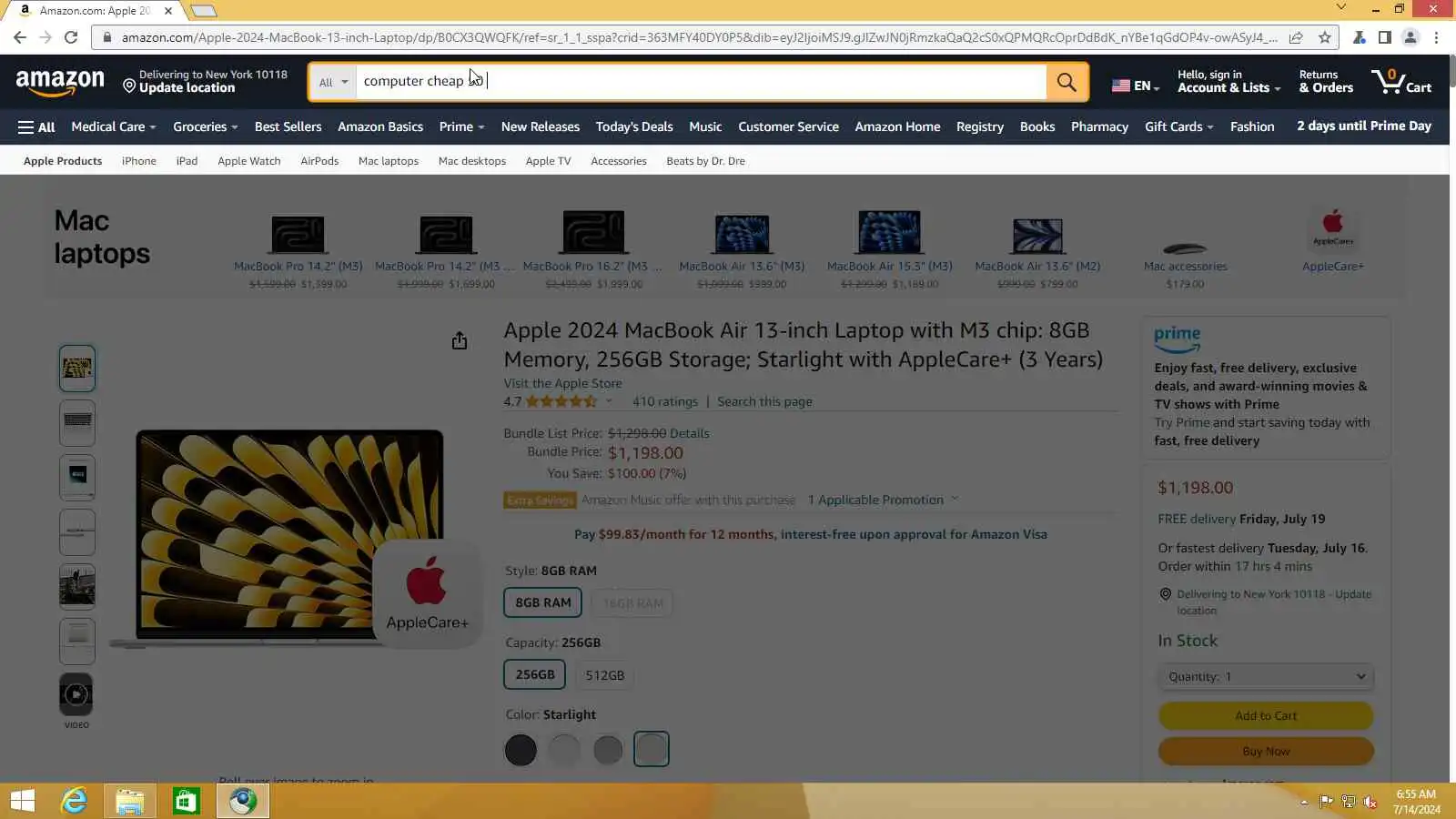
Task: Visit the Apple Store link
Action: point(563,383)
